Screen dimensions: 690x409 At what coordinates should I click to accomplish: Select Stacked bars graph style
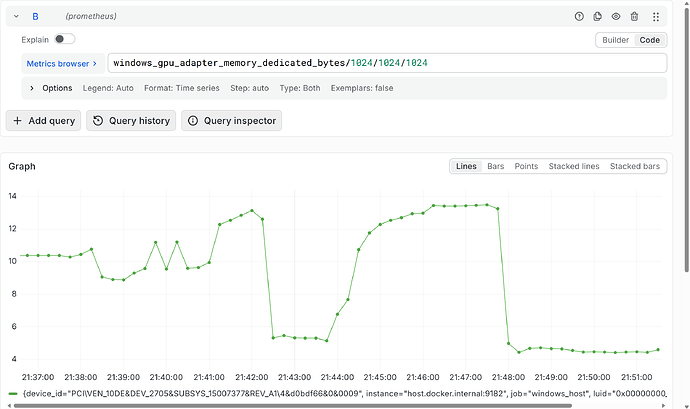tap(635, 166)
